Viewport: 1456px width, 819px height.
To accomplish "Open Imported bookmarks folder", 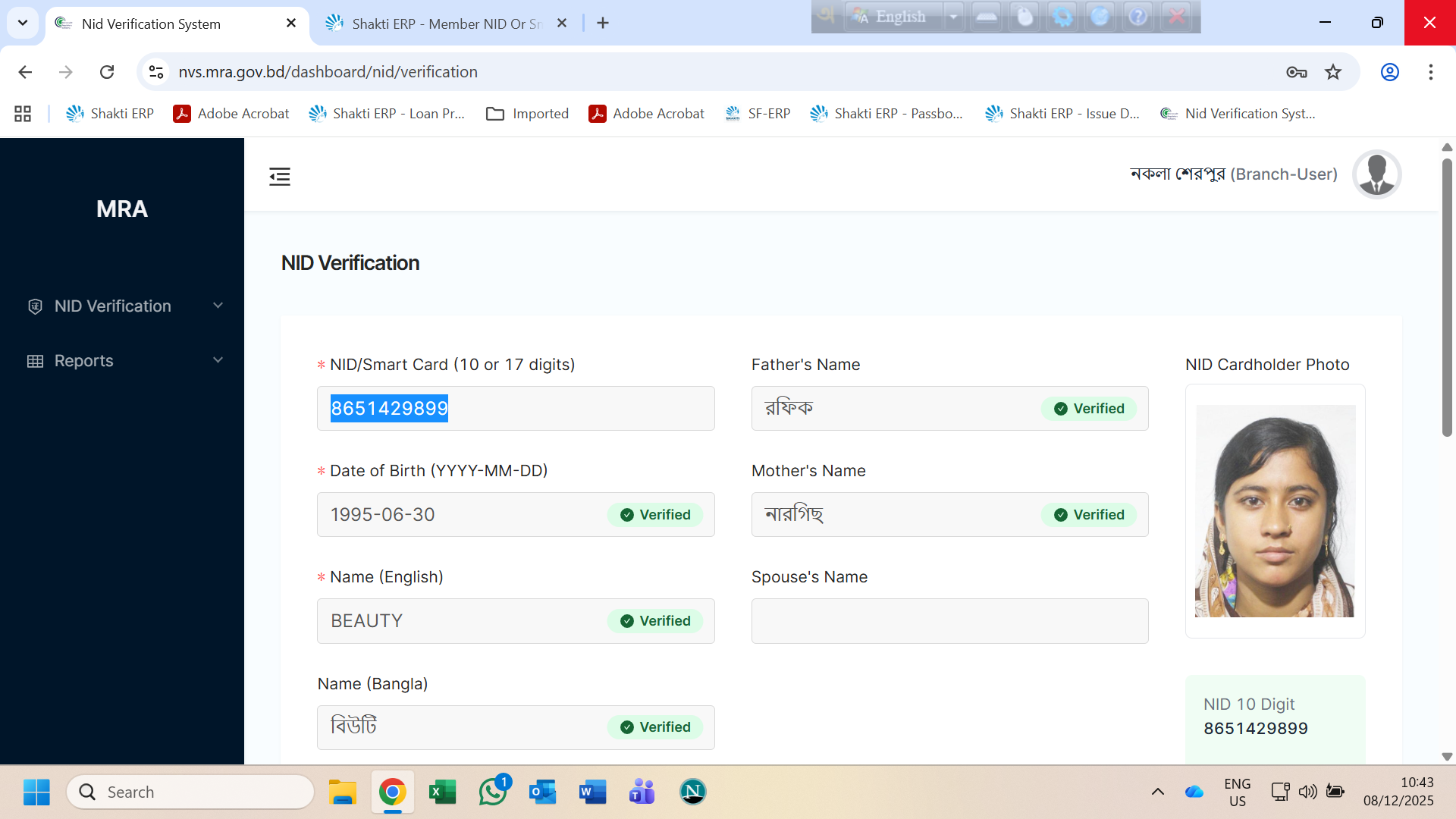I will (x=528, y=114).
